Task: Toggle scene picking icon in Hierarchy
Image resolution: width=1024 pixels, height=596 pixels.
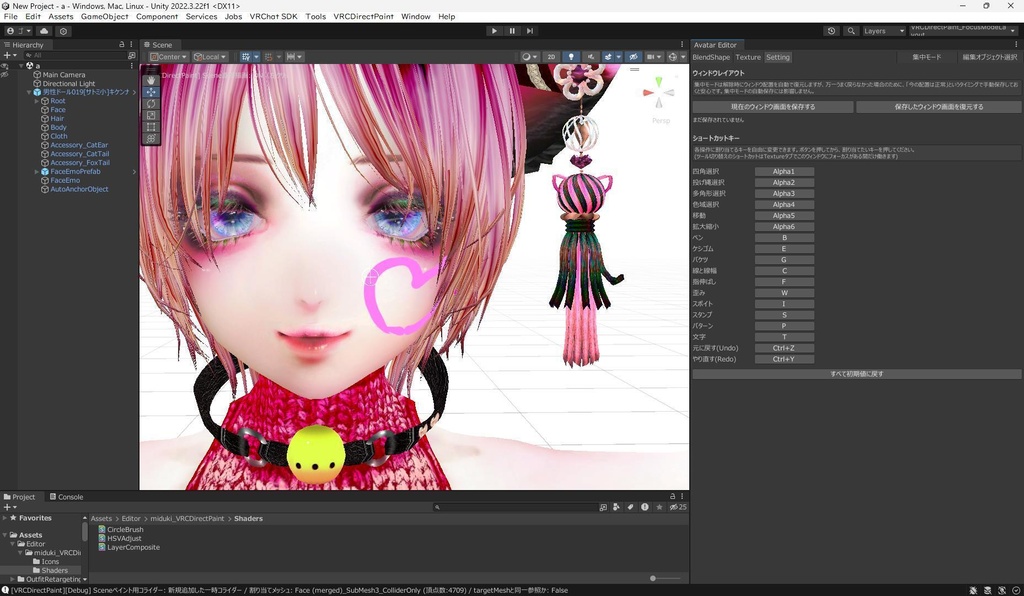Action: coord(5,74)
